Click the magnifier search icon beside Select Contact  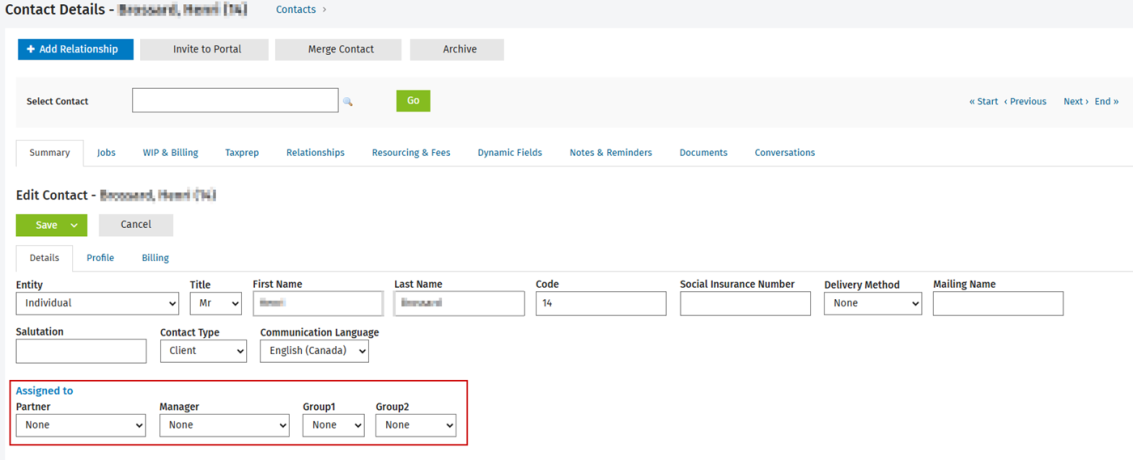click(x=348, y=102)
